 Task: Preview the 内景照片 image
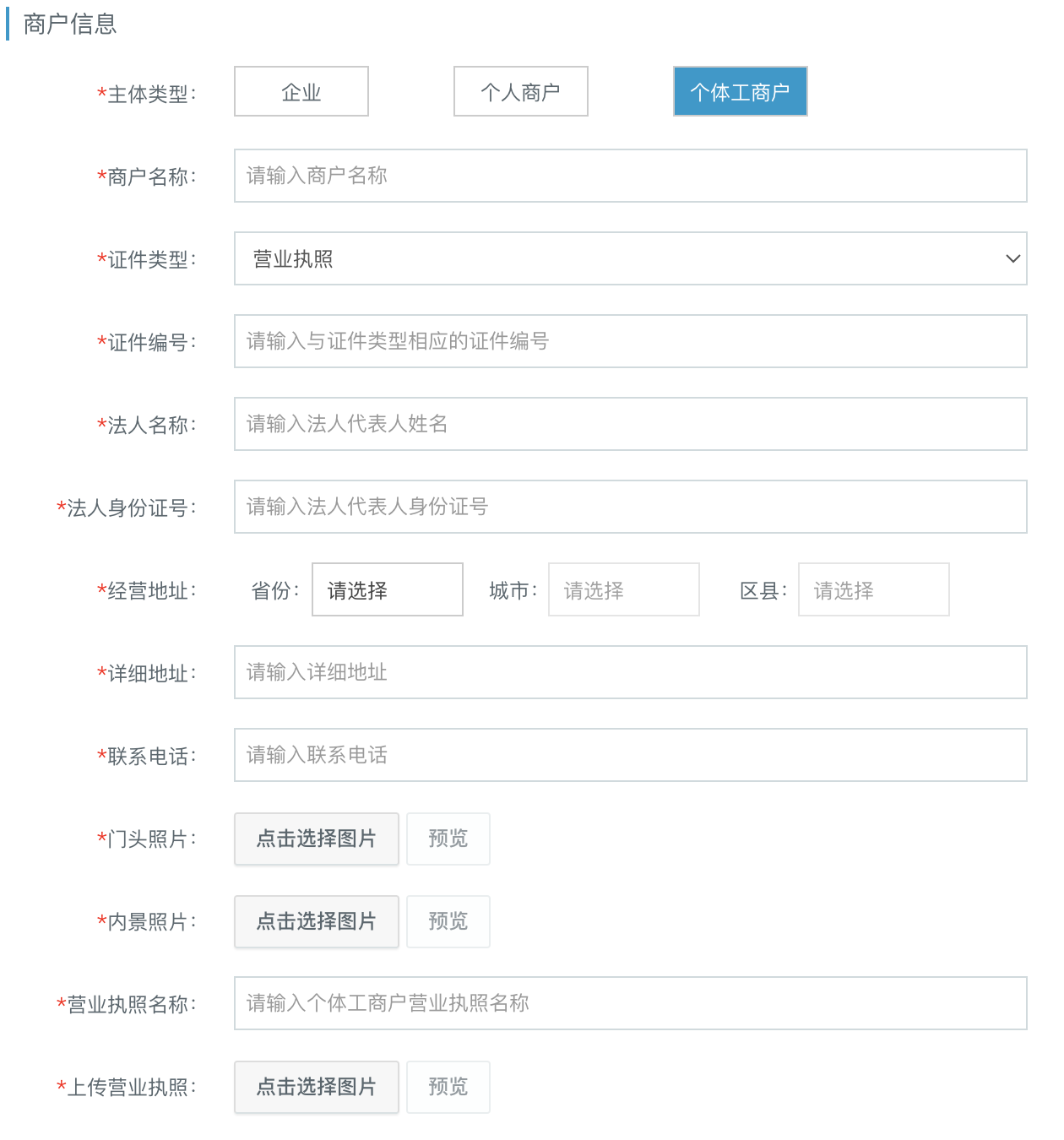[448, 921]
